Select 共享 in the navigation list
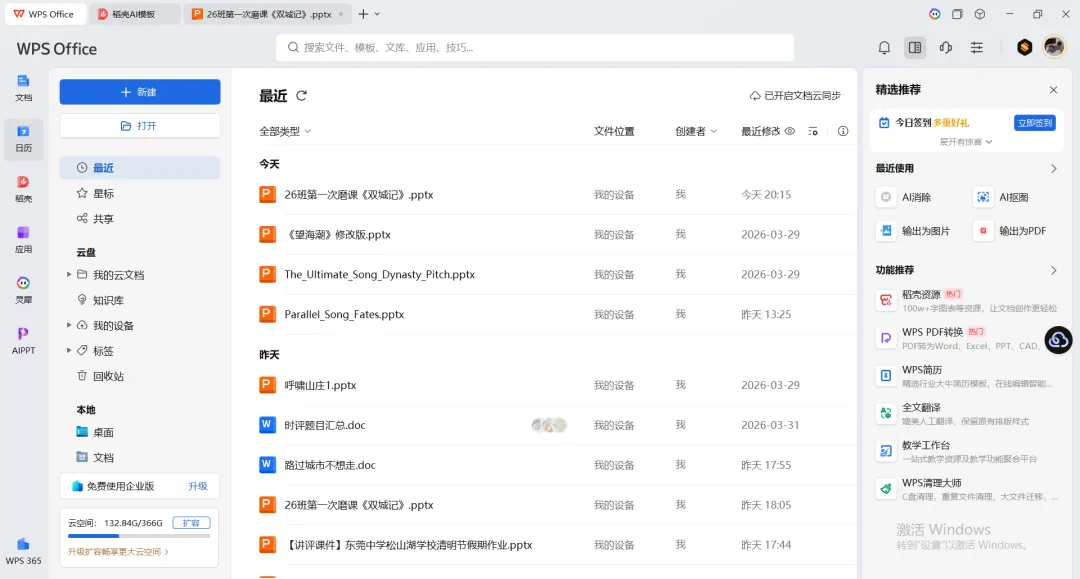1080x579 pixels. (140, 219)
